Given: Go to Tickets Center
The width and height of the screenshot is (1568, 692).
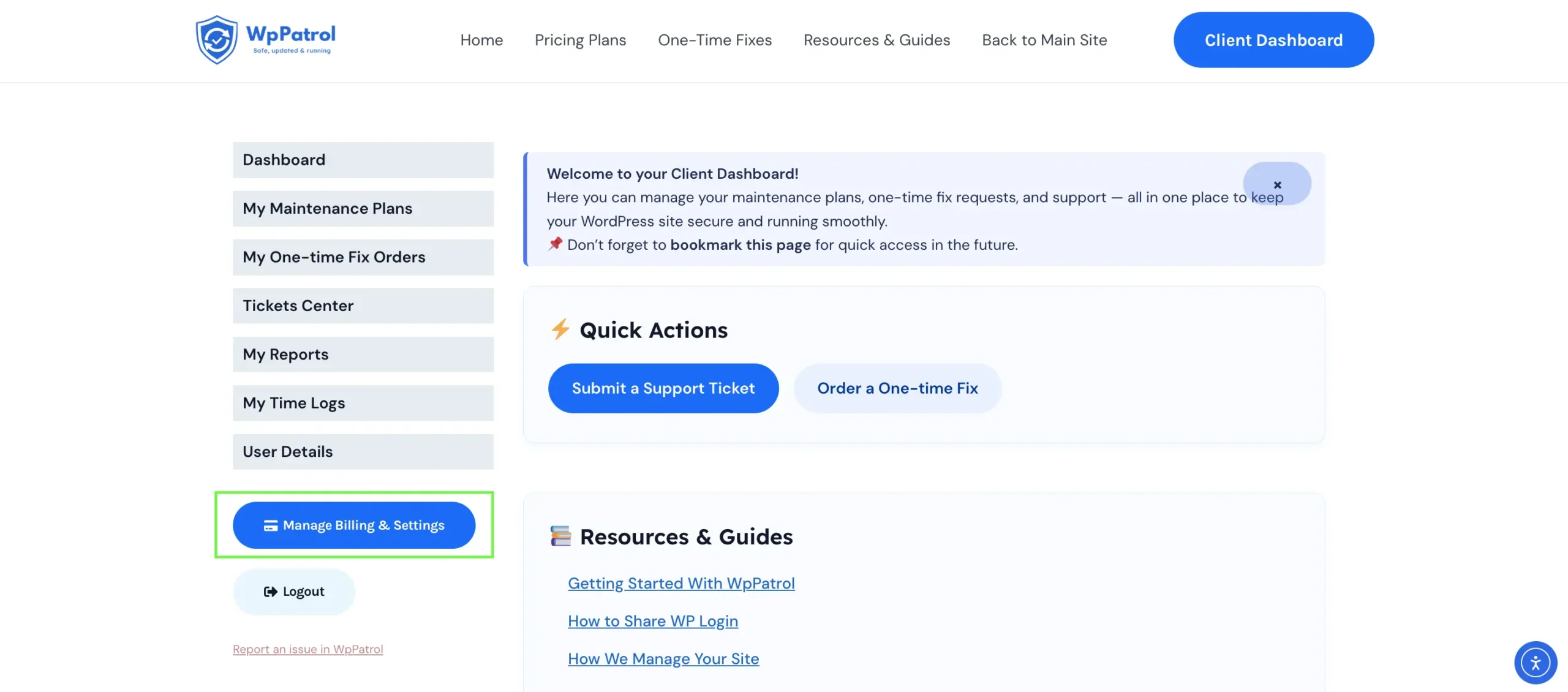Looking at the screenshot, I should [x=363, y=306].
